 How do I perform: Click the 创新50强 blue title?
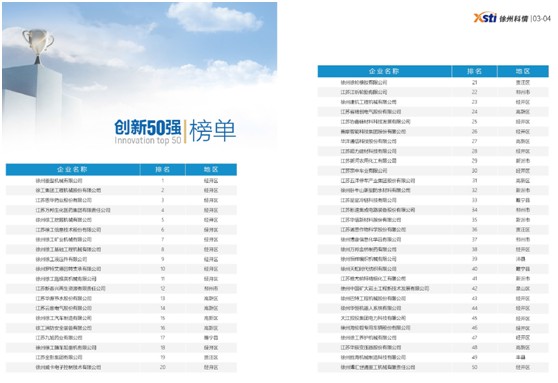click(148, 127)
